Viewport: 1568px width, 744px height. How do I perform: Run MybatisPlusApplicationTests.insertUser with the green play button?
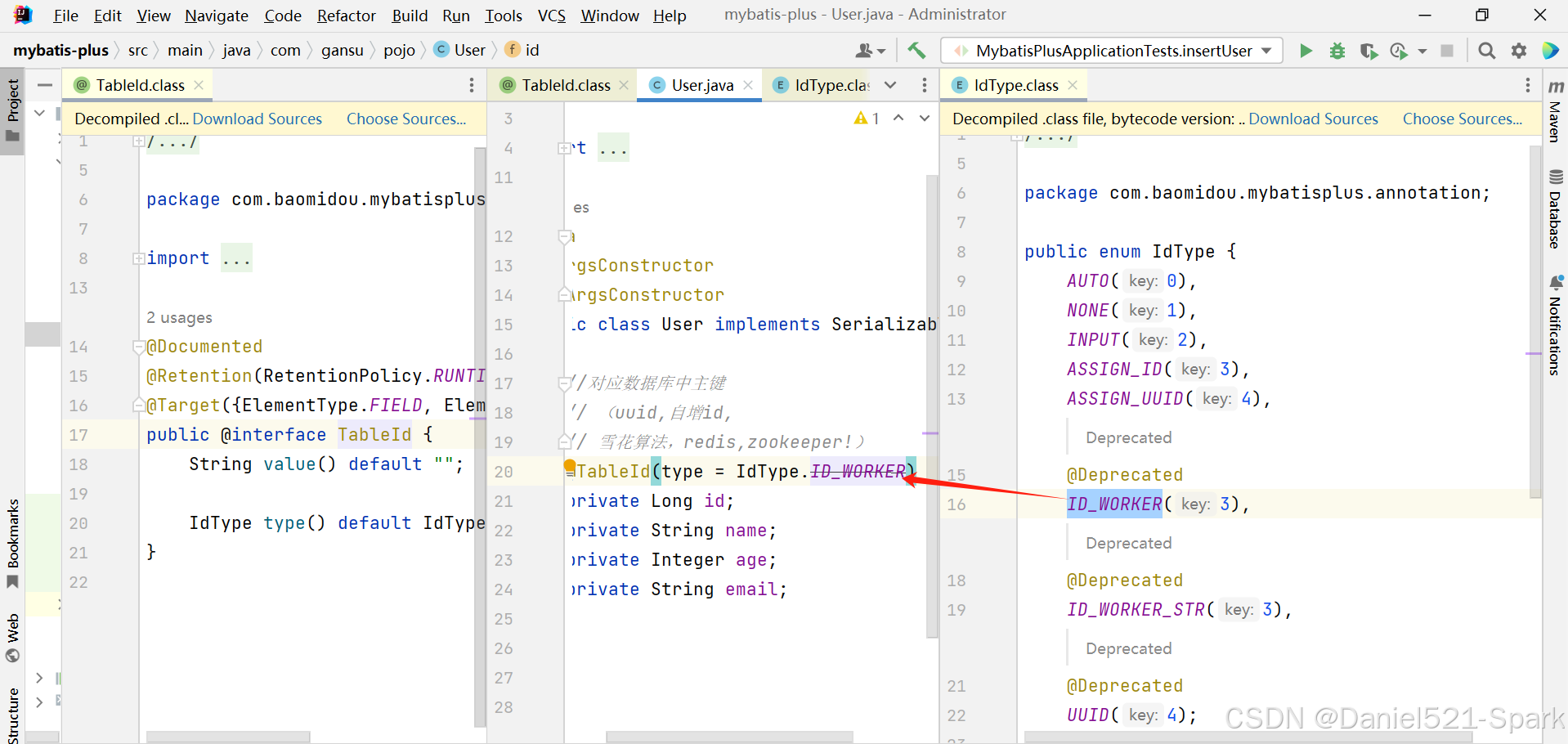[x=1306, y=51]
